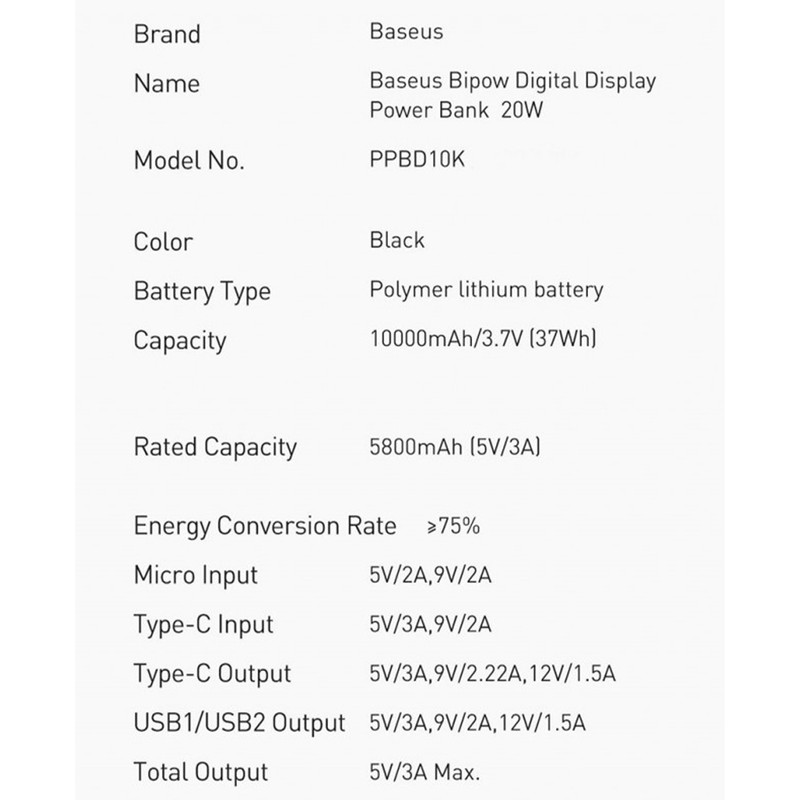The image size is (800, 800).
Task: Click the Micro Input label
Action: point(196,575)
